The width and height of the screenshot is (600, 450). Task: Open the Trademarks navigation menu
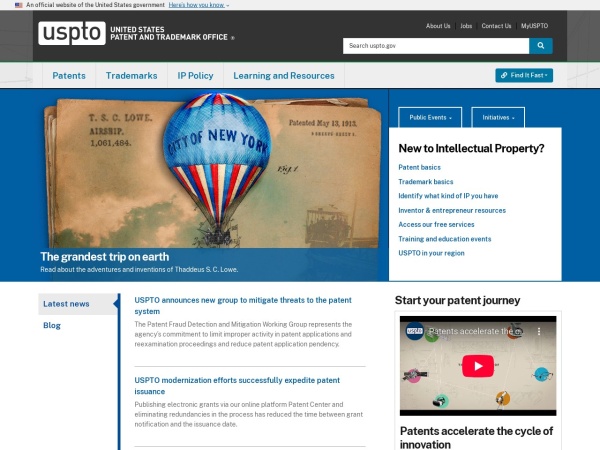tap(131, 75)
